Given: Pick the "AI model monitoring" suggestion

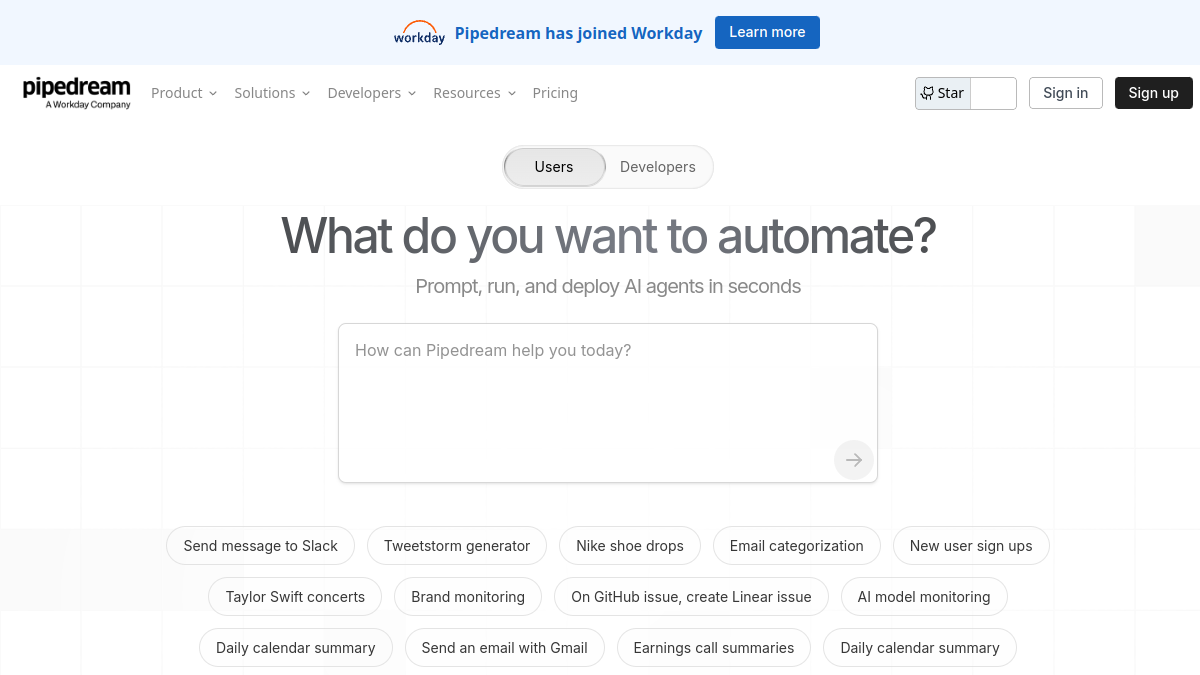Looking at the screenshot, I should pos(924,597).
